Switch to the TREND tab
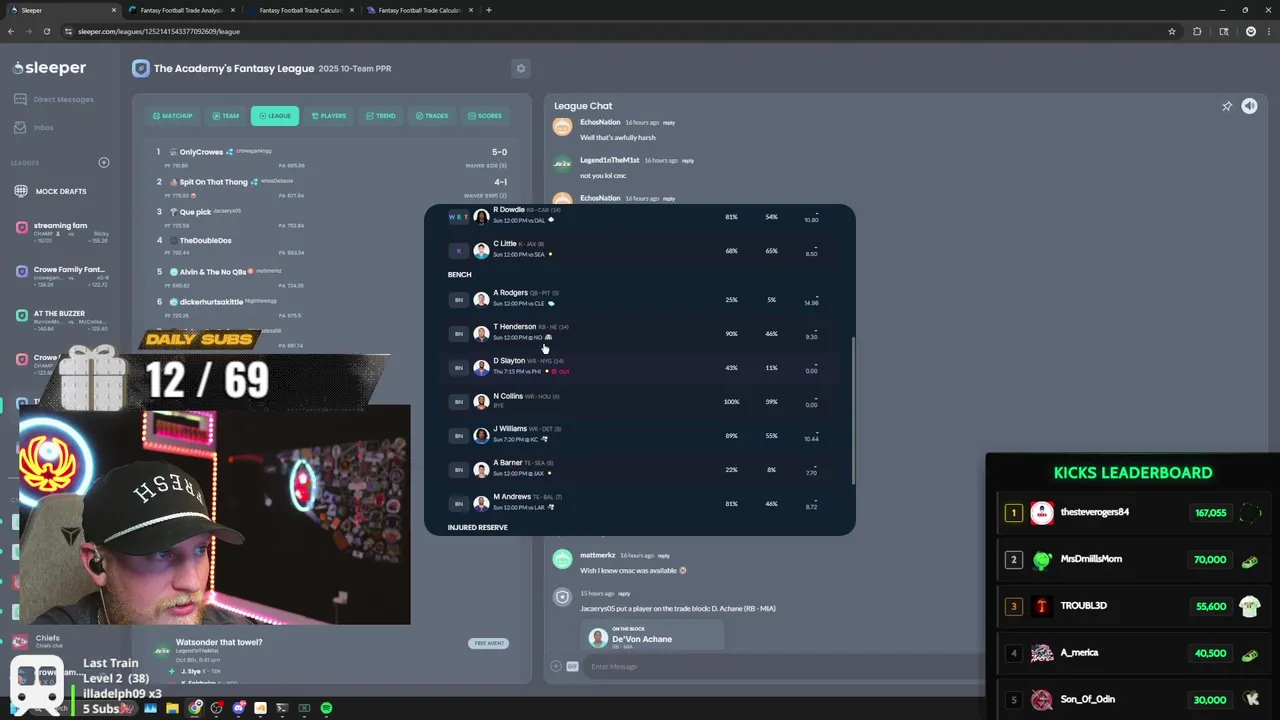The image size is (1280, 720). pos(381,116)
